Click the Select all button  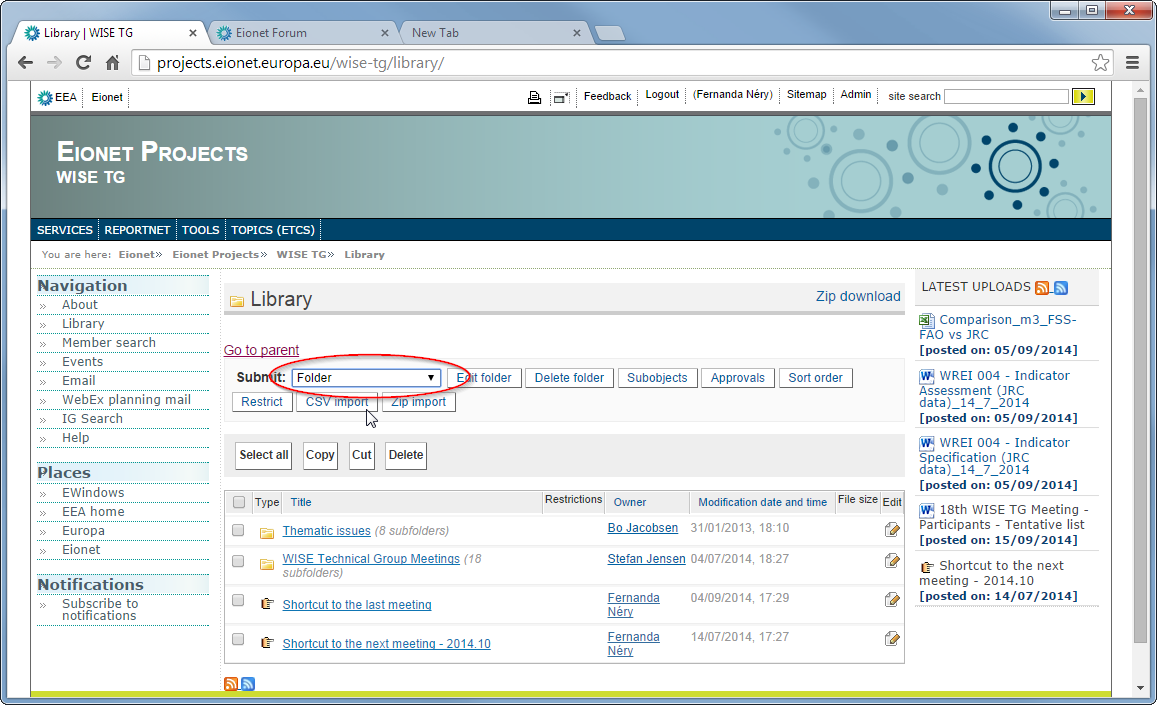[x=263, y=455]
